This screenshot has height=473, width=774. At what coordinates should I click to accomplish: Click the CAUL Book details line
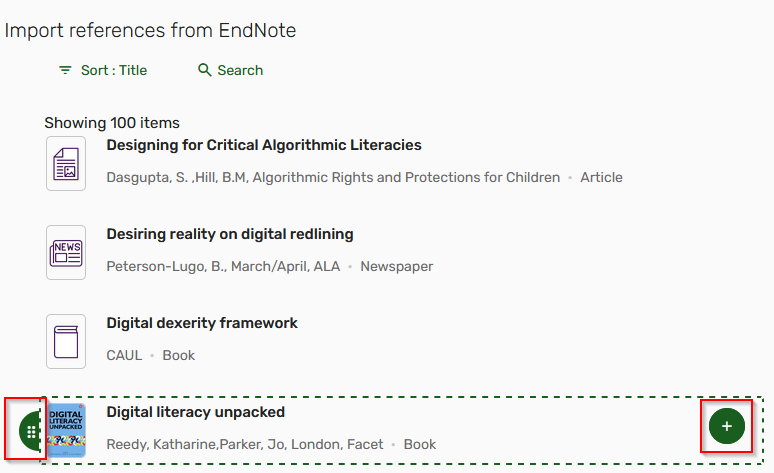(x=151, y=355)
